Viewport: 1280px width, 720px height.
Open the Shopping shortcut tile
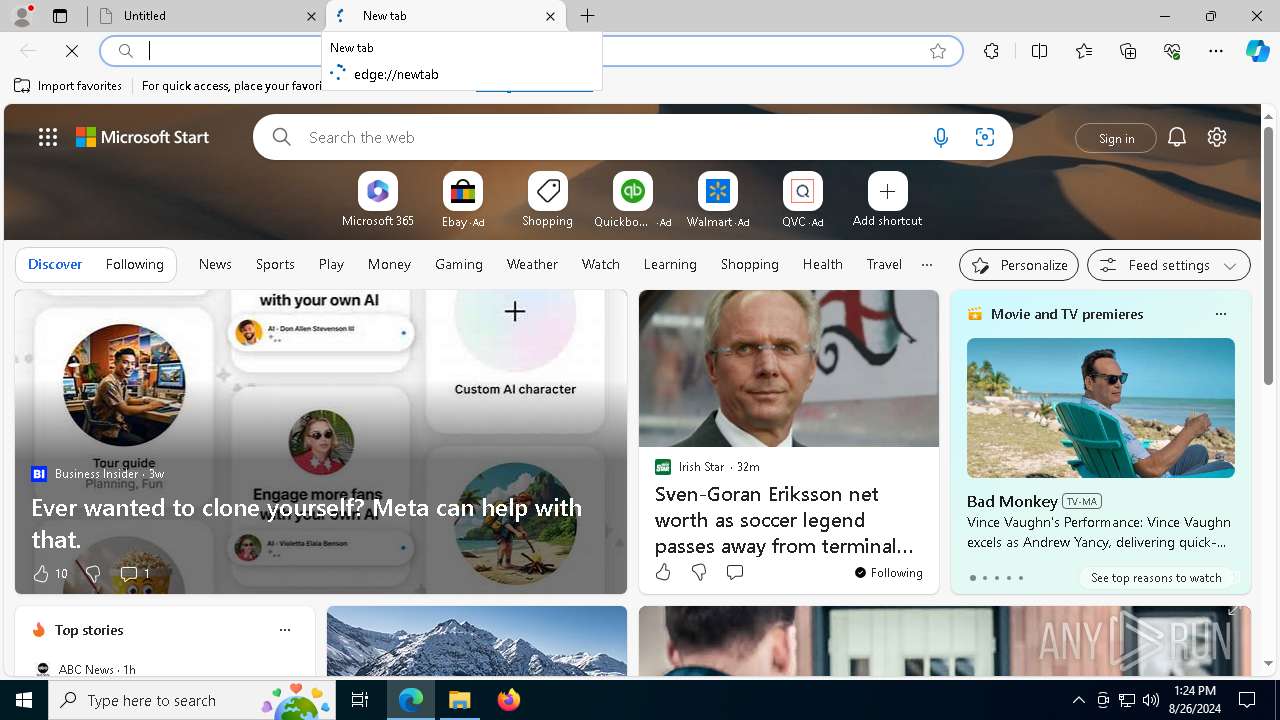[548, 200]
